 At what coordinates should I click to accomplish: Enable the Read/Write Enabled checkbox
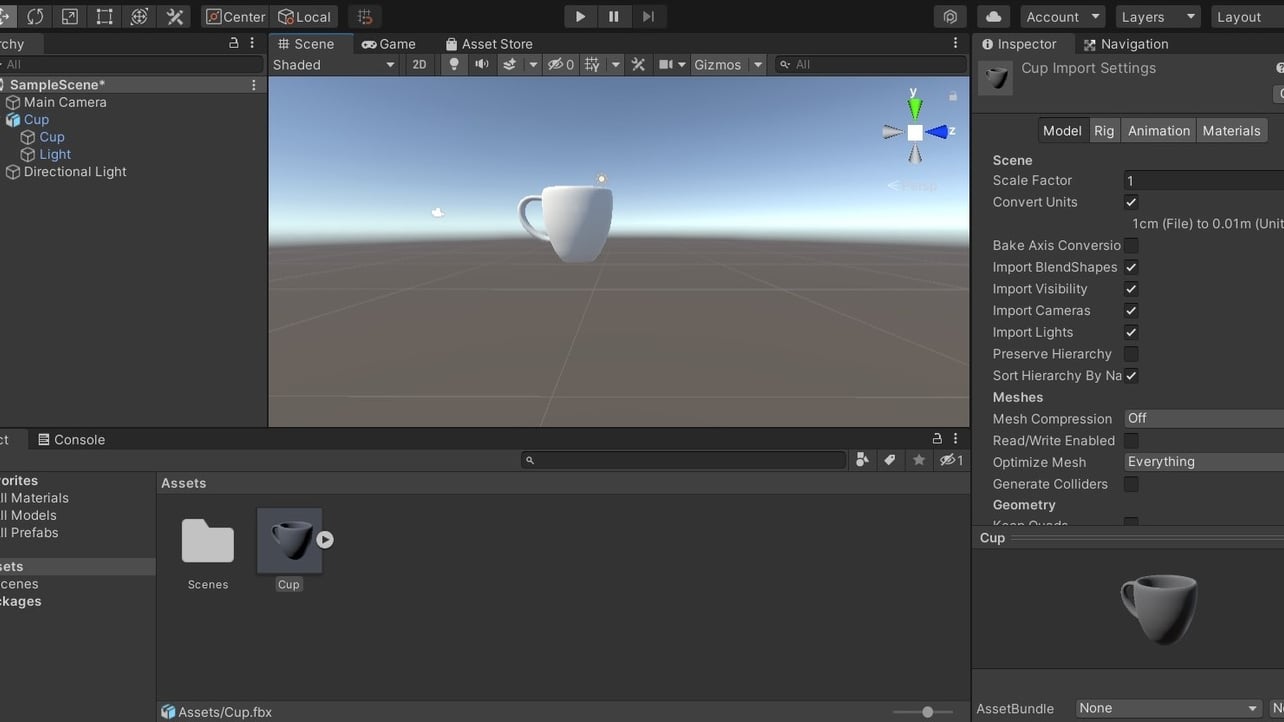pyautogui.click(x=1131, y=440)
